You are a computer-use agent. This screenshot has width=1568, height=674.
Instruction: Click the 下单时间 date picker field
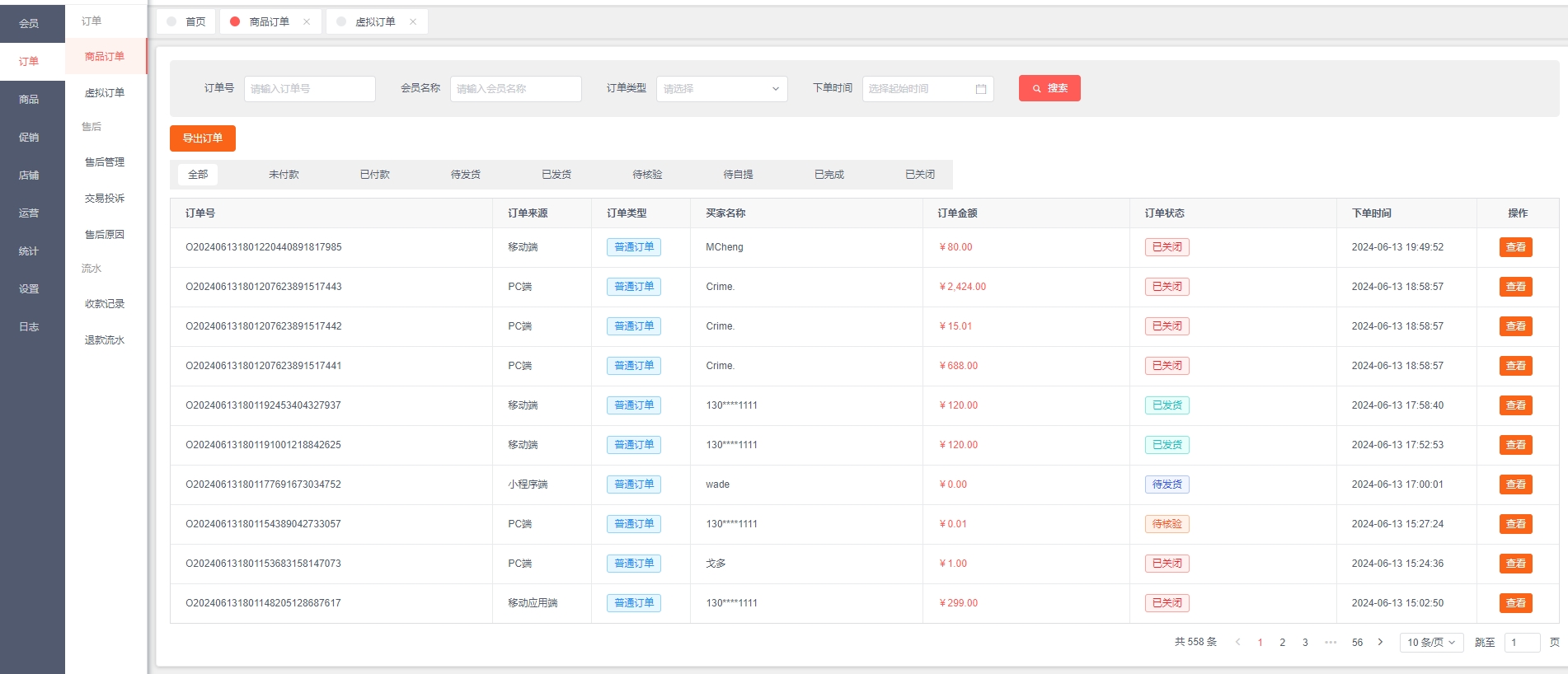point(928,89)
